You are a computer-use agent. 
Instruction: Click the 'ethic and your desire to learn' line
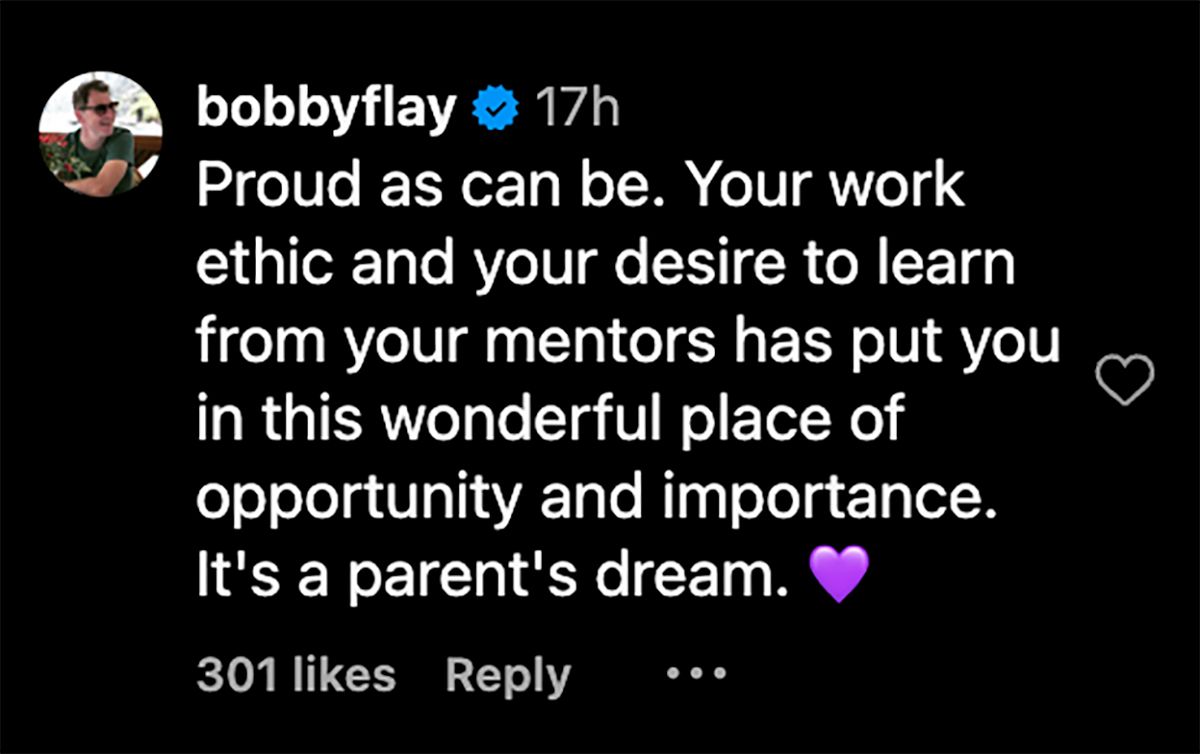[x=605, y=264]
